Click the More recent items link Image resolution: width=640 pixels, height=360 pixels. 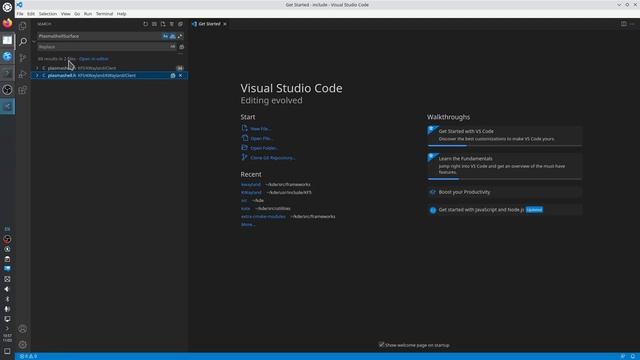[x=248, y=224]
